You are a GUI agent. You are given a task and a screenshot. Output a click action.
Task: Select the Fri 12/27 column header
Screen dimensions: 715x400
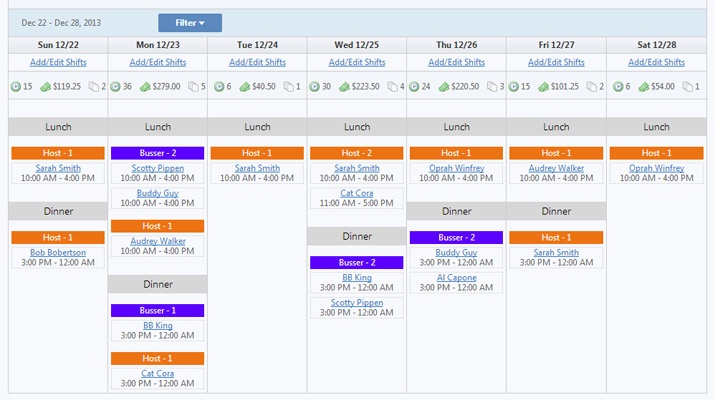point(556,45)
